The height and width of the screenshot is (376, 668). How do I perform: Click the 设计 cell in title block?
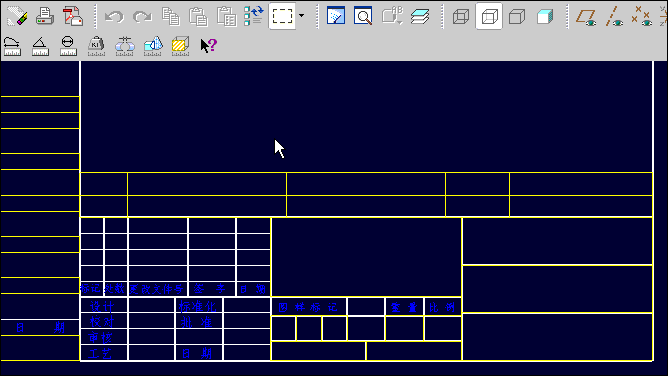[x=102, y=307]
